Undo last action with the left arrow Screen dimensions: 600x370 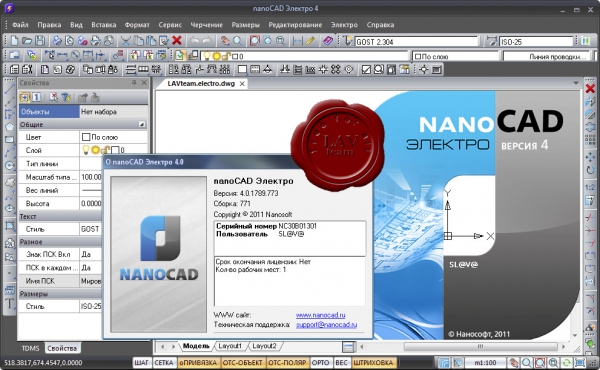[195, 41]
